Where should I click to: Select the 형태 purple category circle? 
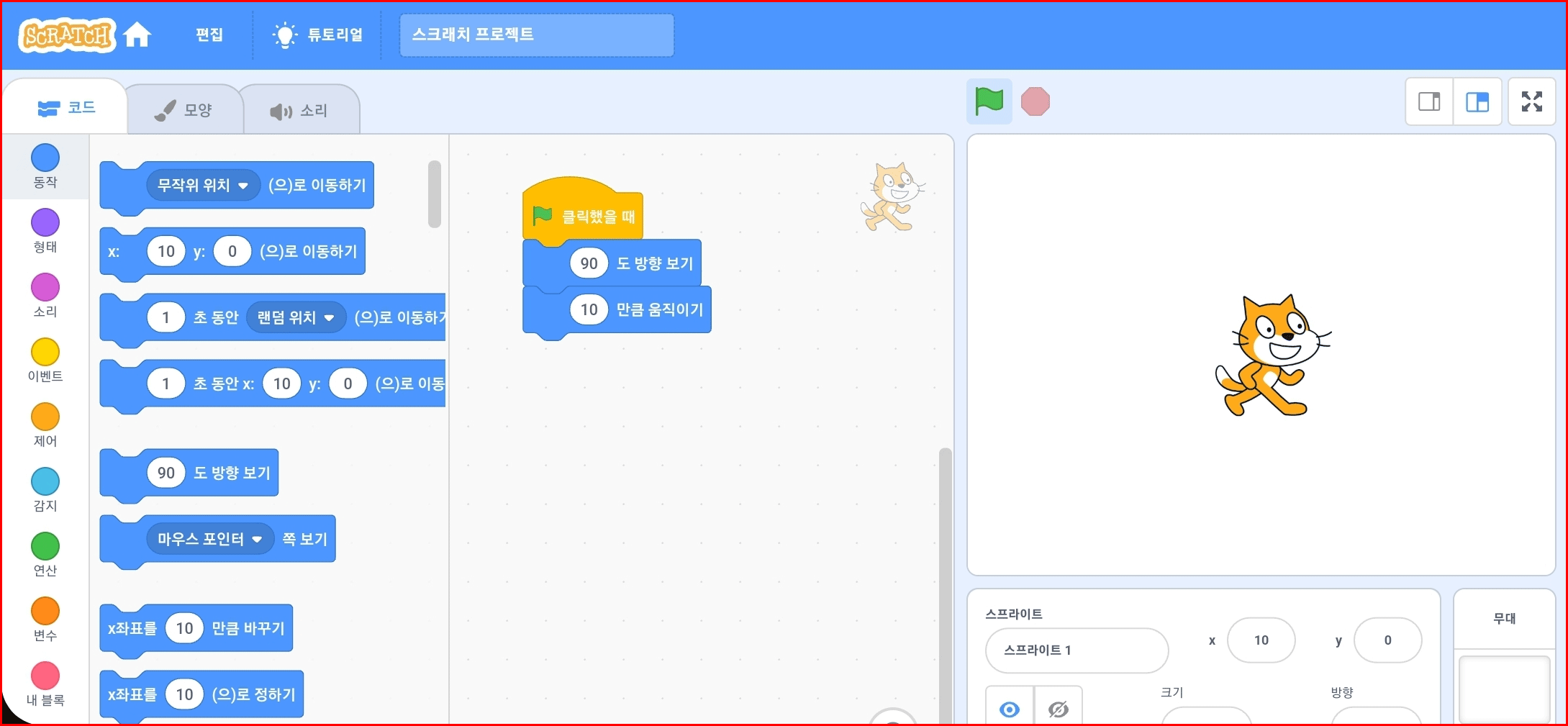[x=45, y=222]
